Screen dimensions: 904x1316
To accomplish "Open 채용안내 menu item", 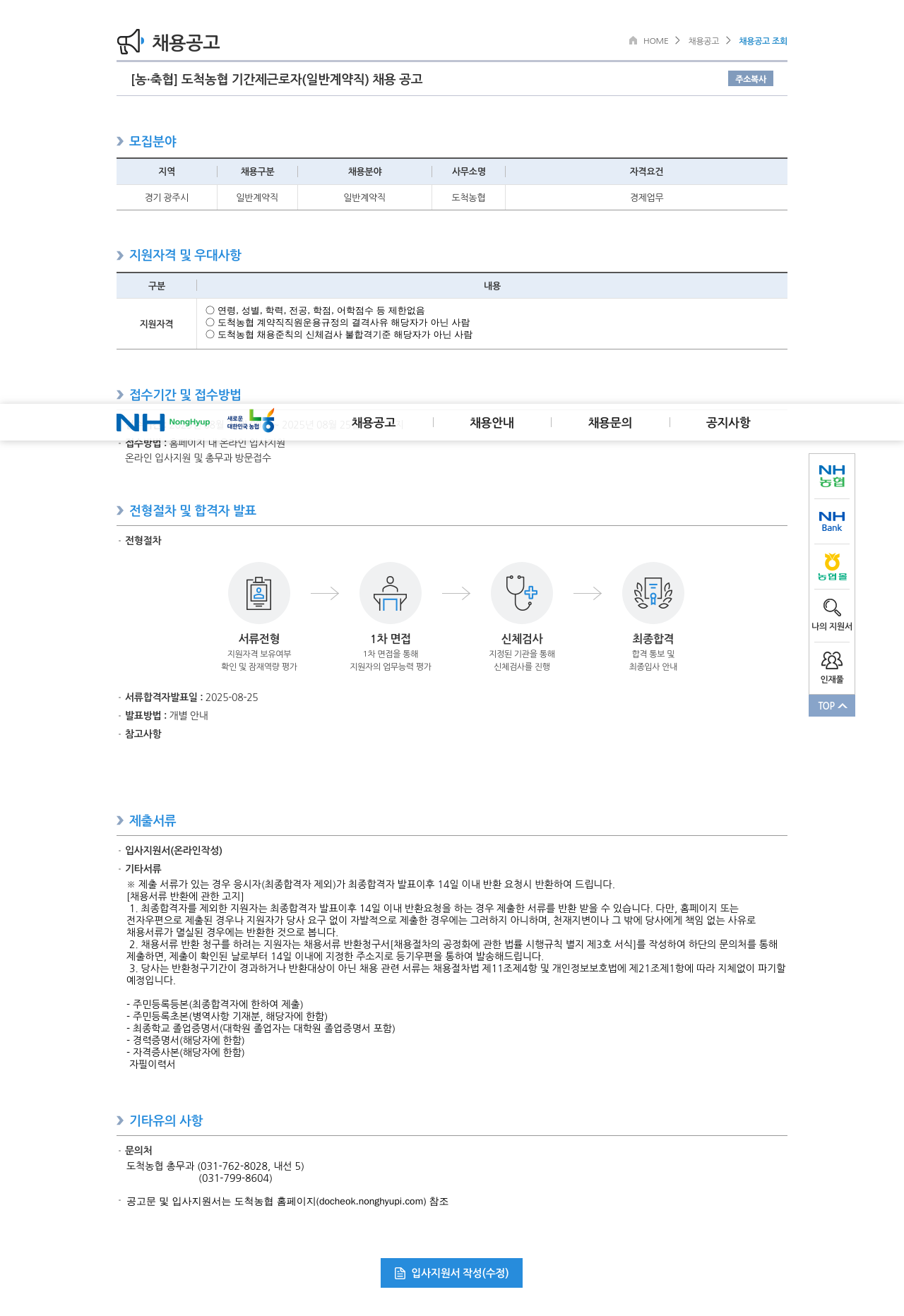I will [x=492, y=422].
